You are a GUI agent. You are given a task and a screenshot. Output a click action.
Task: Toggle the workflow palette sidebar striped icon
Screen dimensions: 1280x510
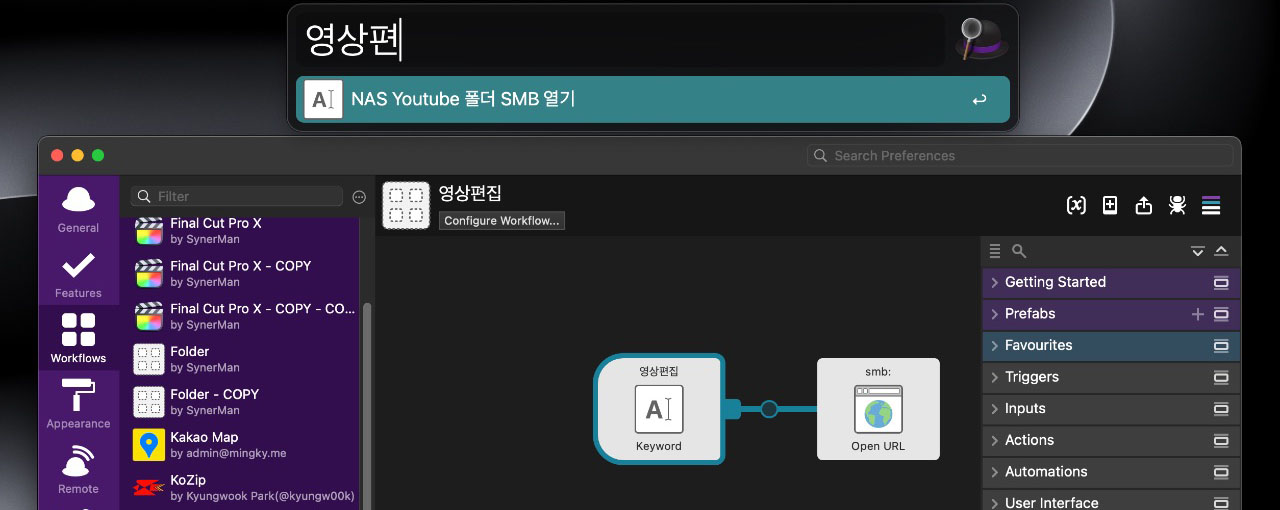(1211, 205)
